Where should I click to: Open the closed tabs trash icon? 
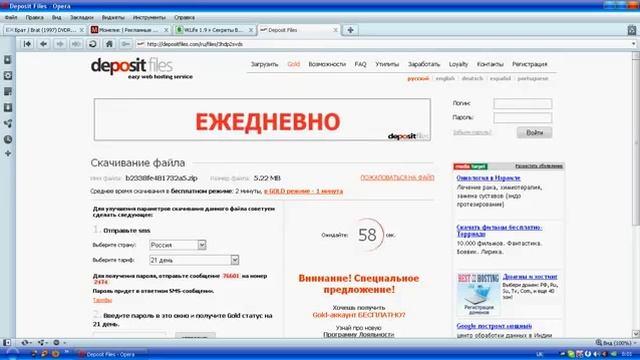point(632,30)
